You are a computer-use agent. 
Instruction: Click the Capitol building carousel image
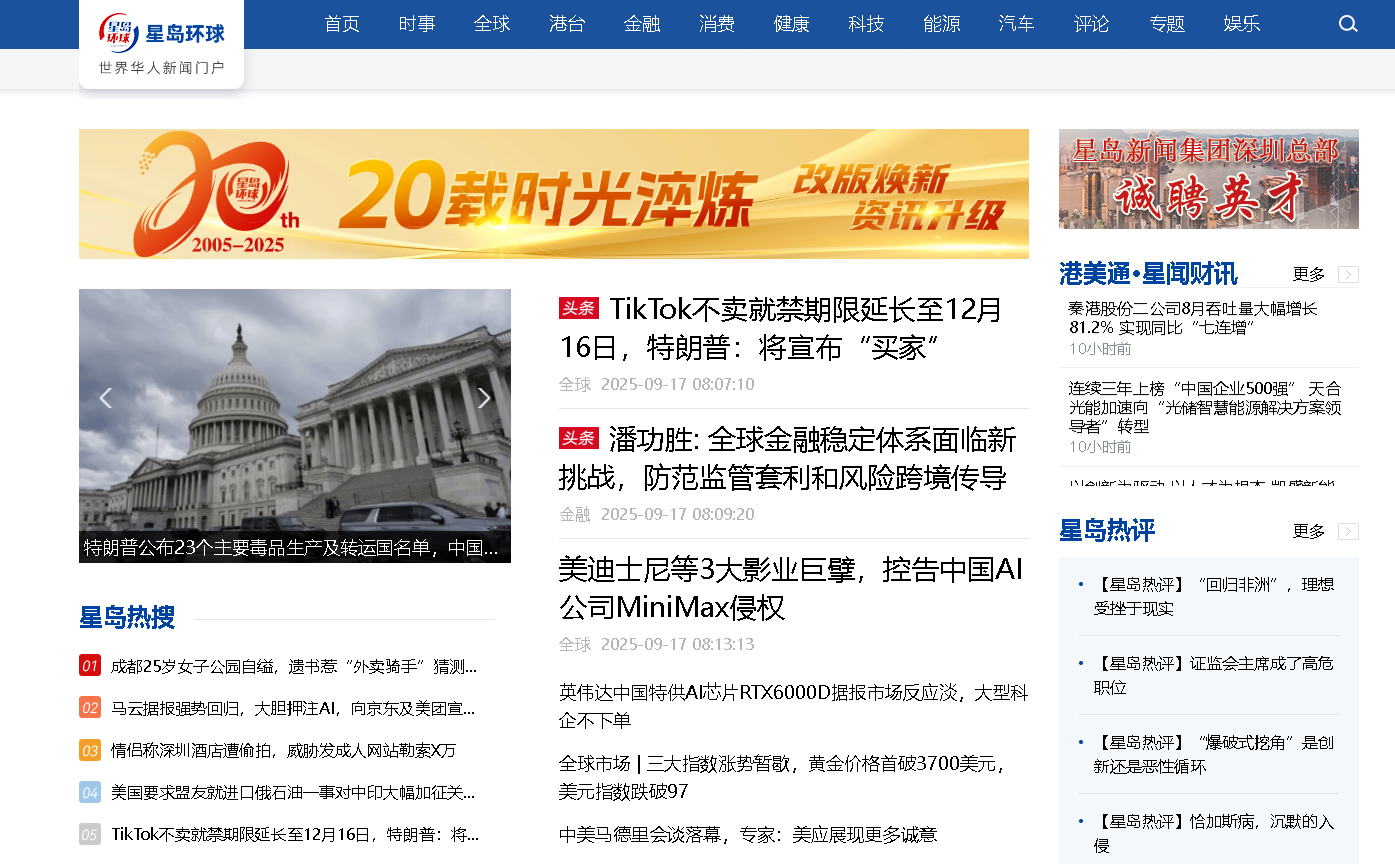[295, 410]
